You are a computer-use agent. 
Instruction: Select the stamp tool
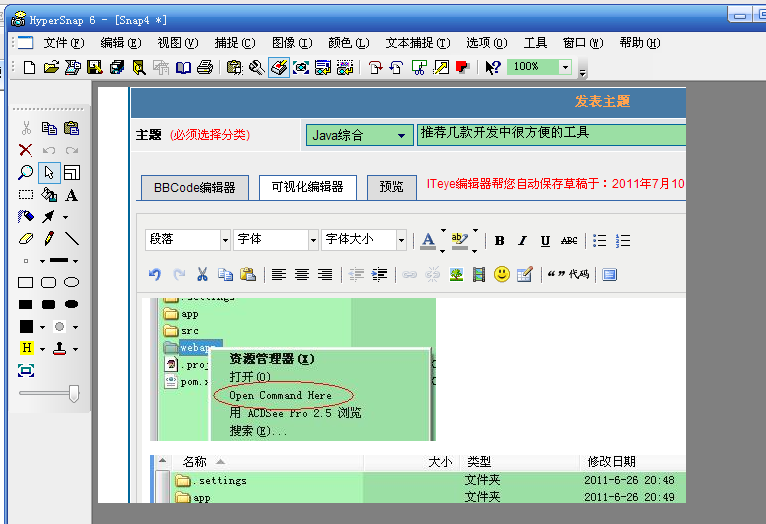(60, 348)
